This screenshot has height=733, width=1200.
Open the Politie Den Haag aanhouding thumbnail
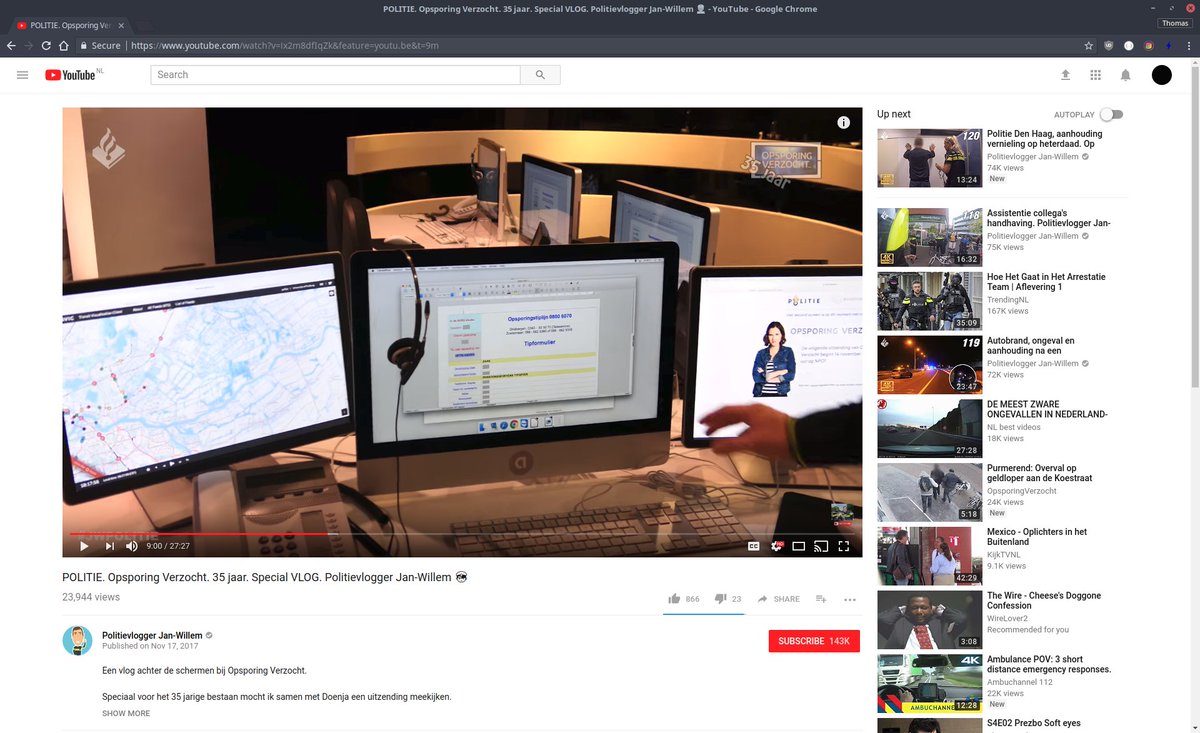pos(930,158)
